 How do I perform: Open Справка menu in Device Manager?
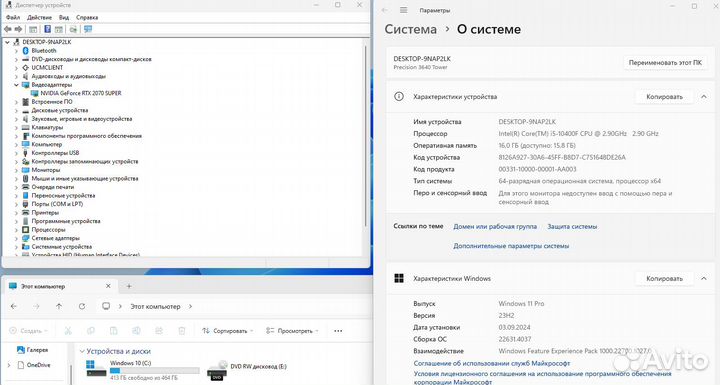(87, 17)
